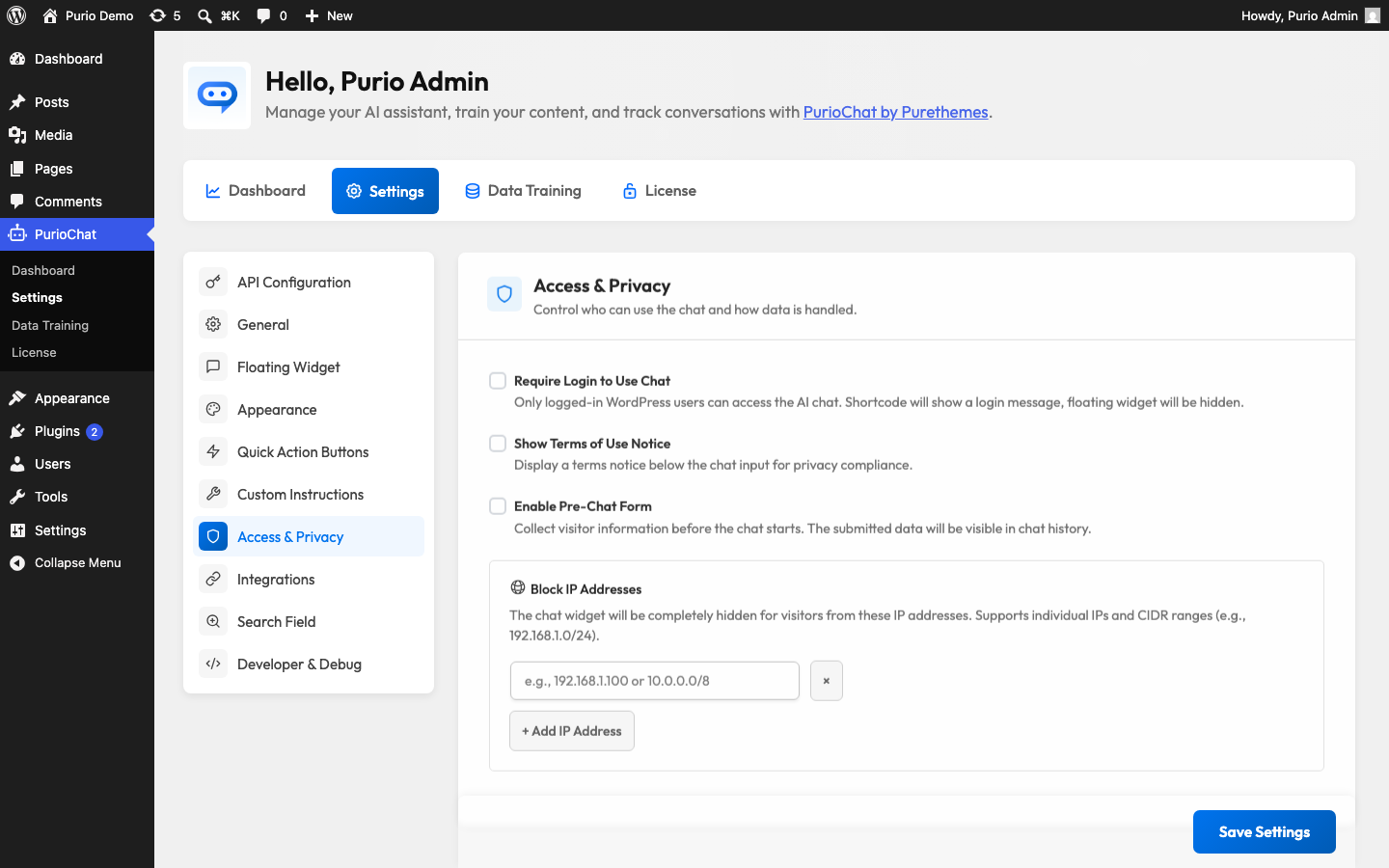The image size is (1389, 868).
Task: Click the plus New content icon
Action: pyautogui.click(x=312, y=15)
